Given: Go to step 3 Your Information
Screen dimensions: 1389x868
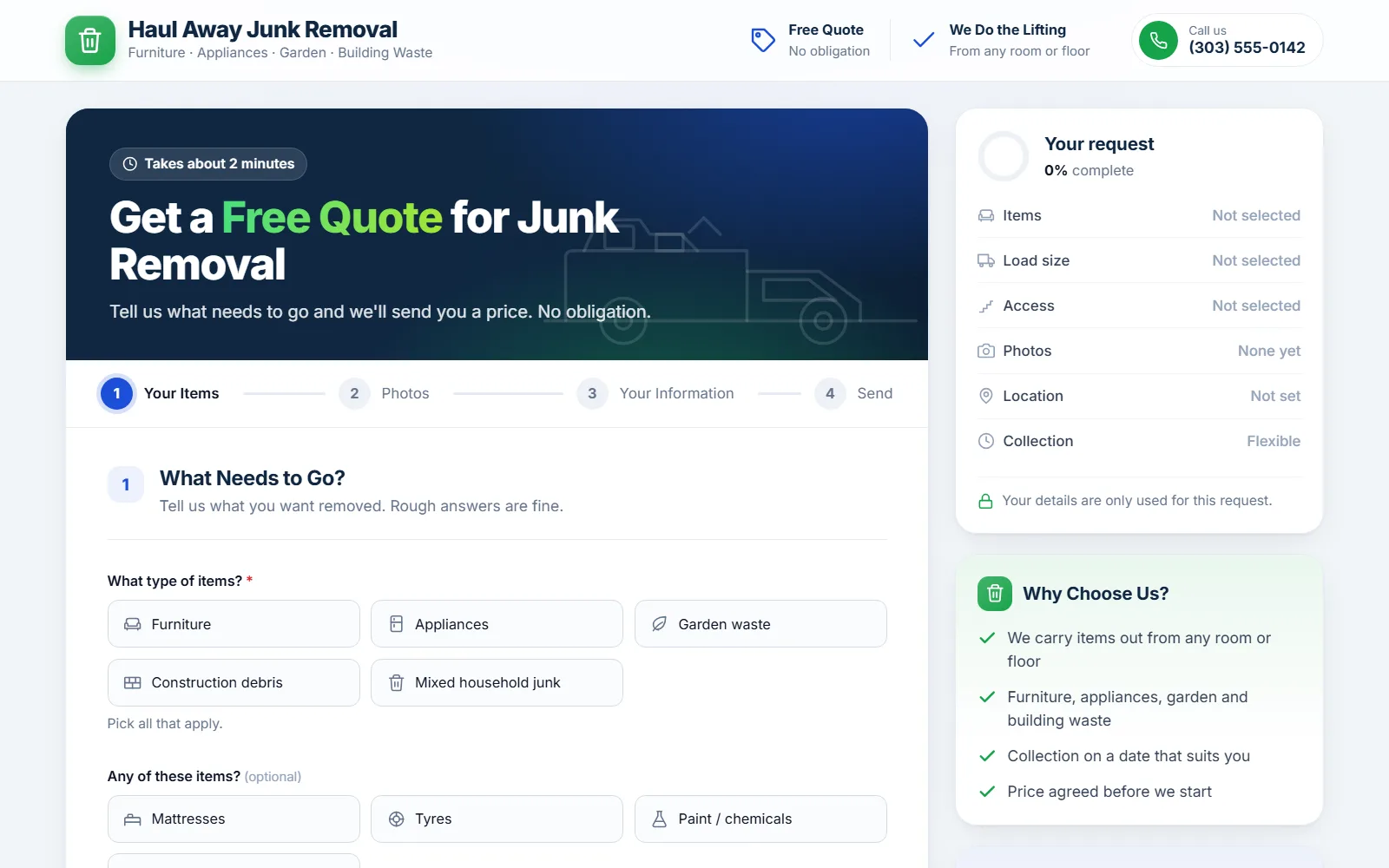Looking at the screenshot, I should pyautogui.click(x=656, y=393).
